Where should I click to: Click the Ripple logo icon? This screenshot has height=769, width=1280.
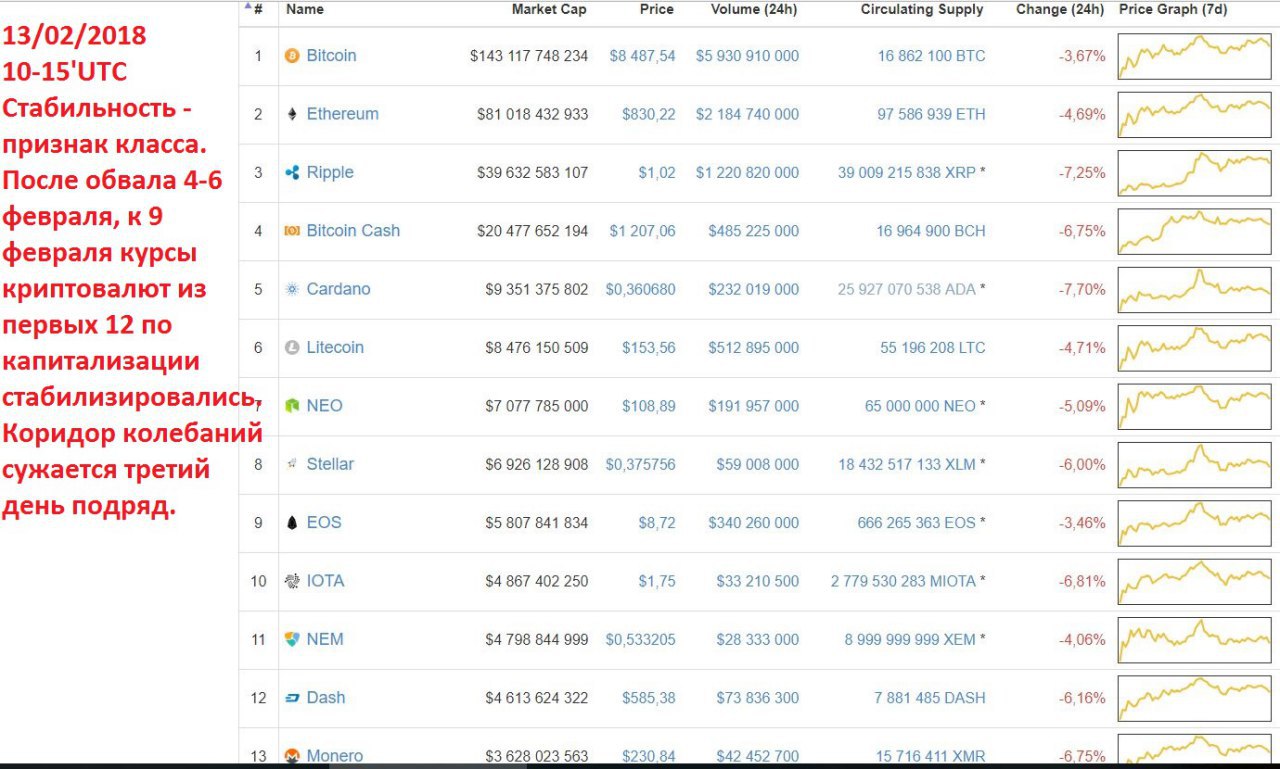coord(292,173)
